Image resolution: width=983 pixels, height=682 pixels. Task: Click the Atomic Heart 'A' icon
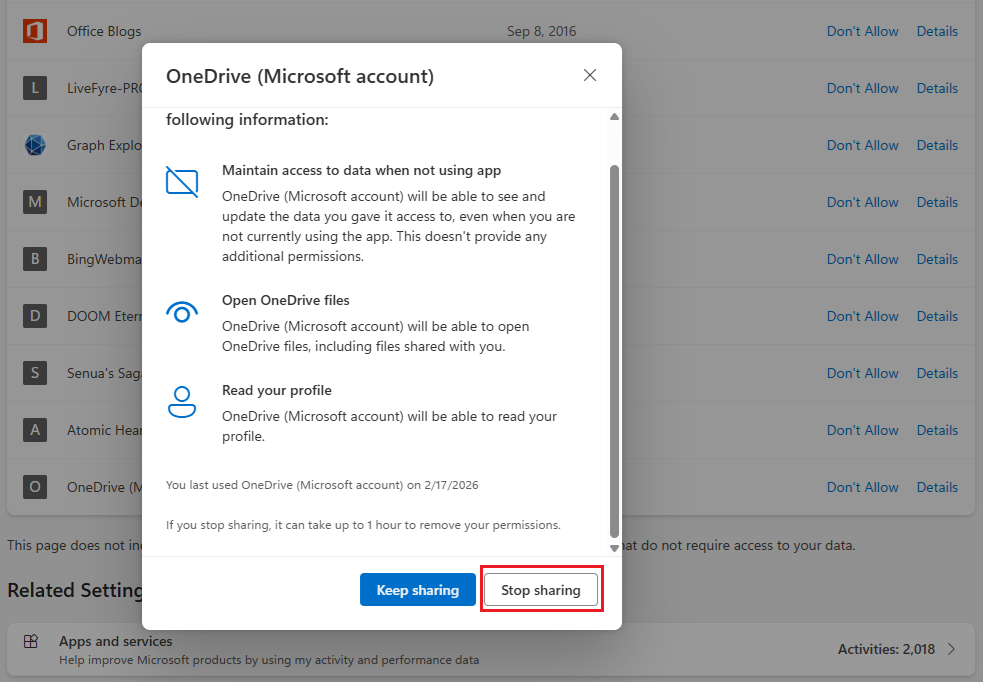[35, 430]
